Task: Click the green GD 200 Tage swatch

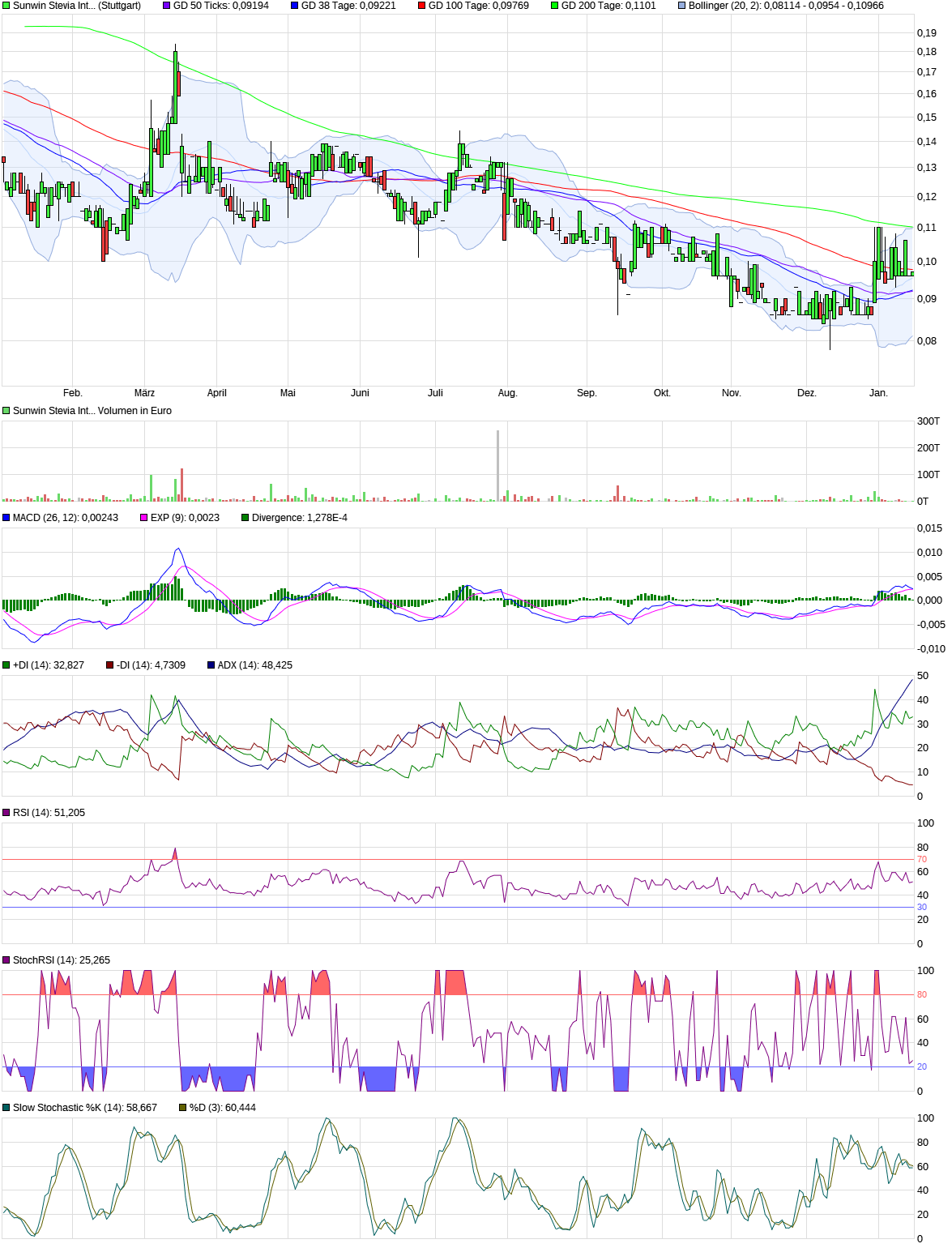Action: [x=555, y=6]
